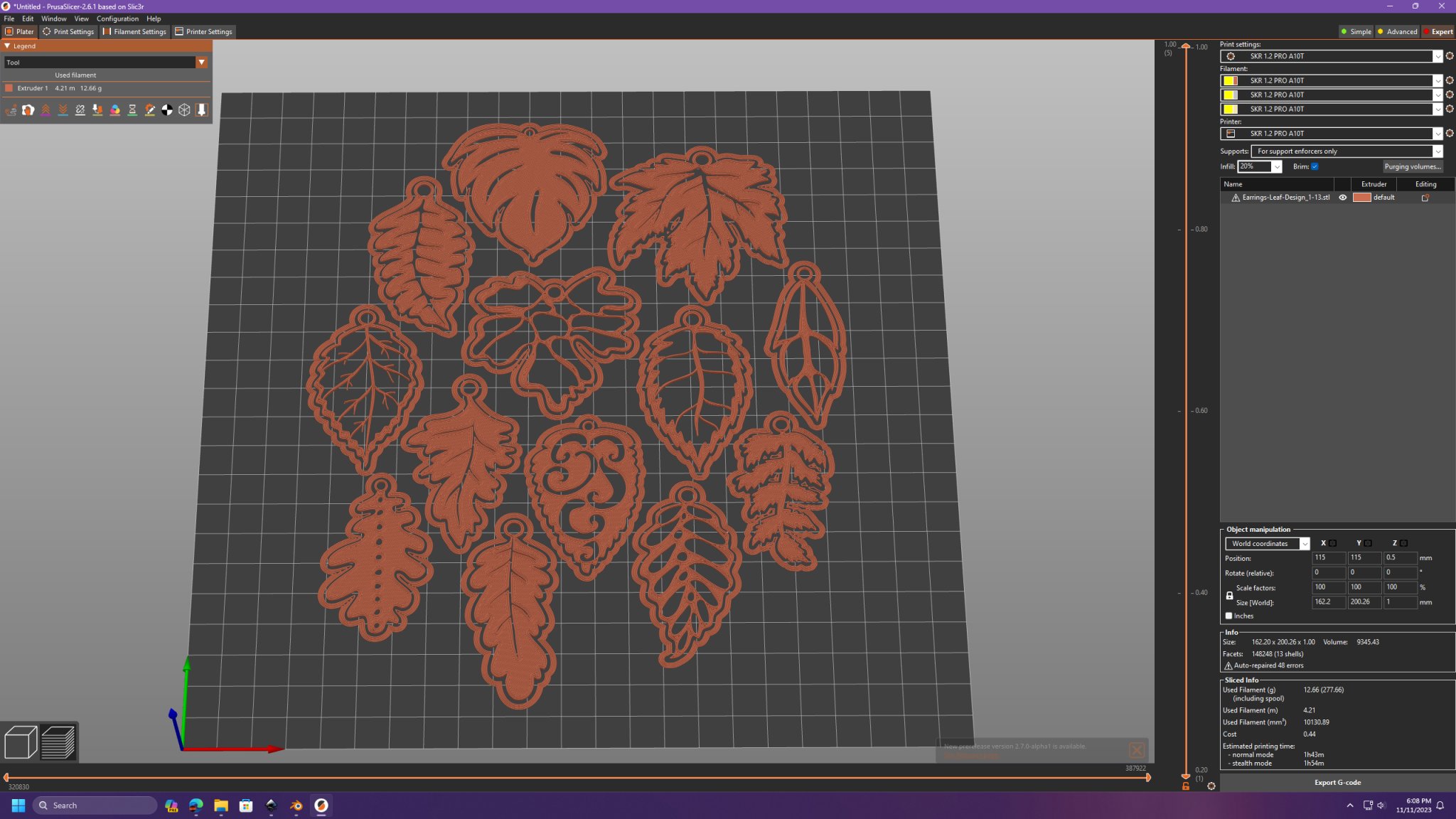The image size is (1456, 819).
Task: Toggle Color changes icon in legend
Action: [x=115, y=110]
